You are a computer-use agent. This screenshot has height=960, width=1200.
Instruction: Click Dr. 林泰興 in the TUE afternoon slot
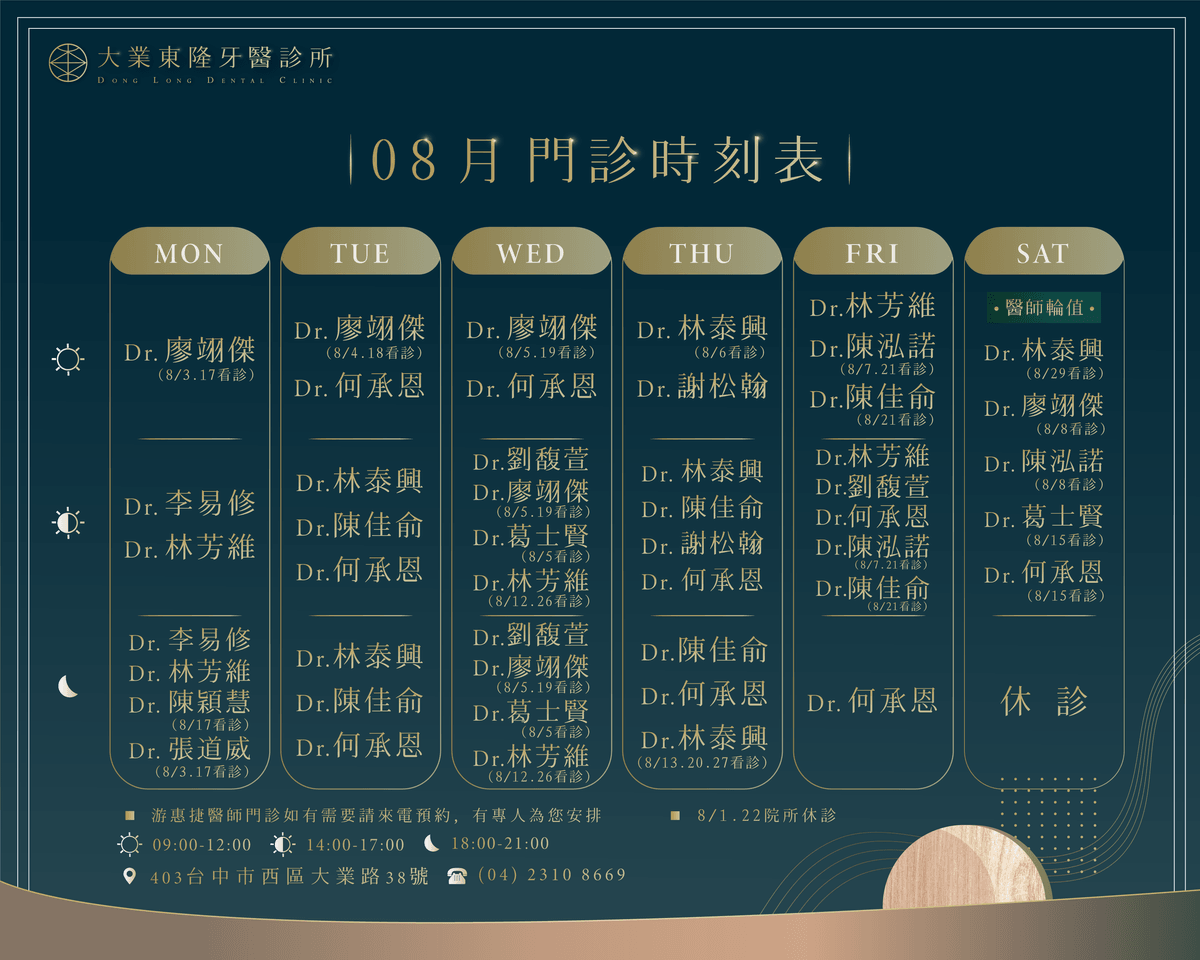[360, 482]
